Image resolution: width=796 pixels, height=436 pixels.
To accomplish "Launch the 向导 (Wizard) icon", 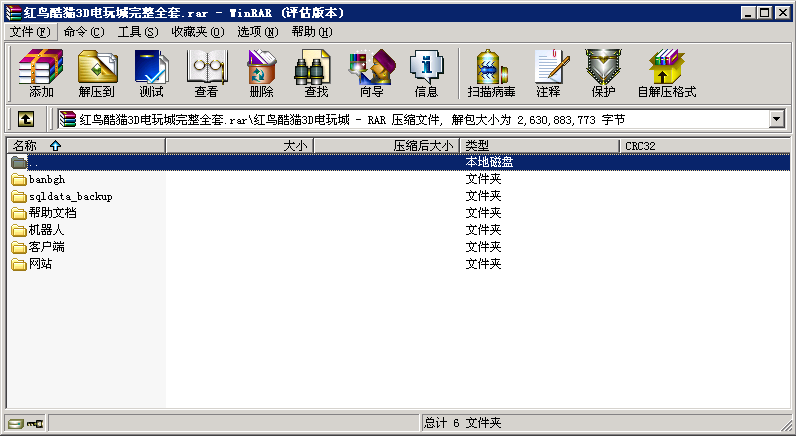I will coord(371,73).
